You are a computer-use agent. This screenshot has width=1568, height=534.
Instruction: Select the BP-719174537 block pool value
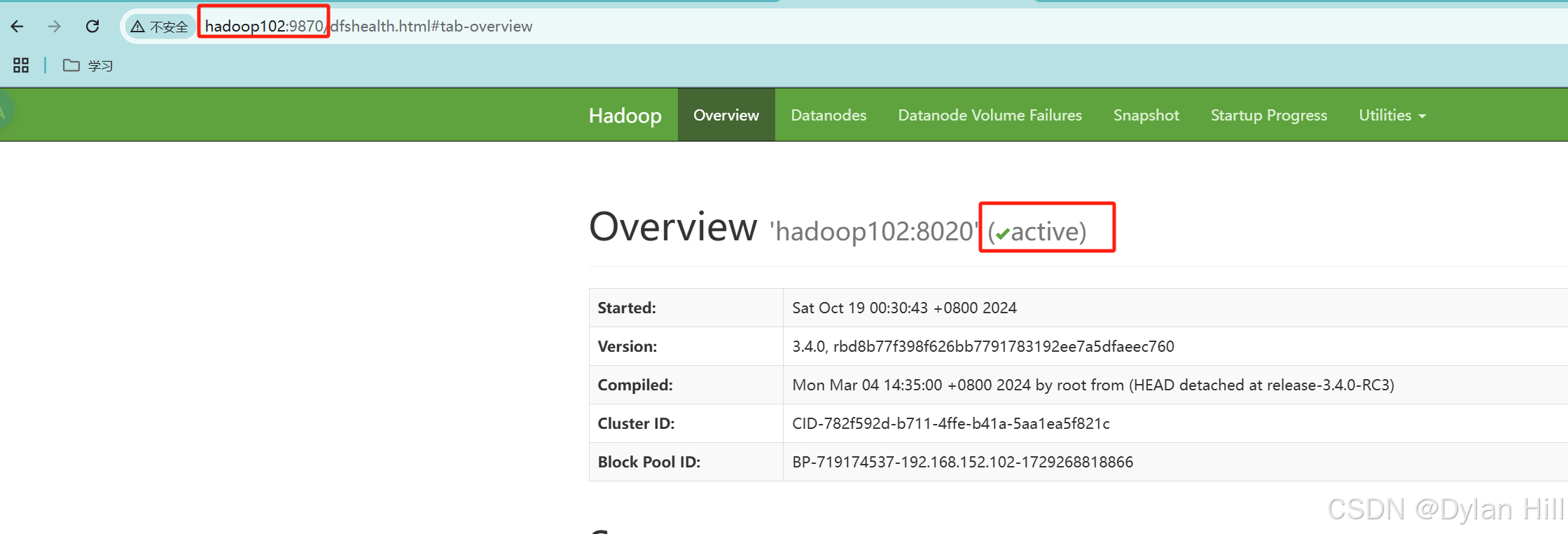coord(962,462)
